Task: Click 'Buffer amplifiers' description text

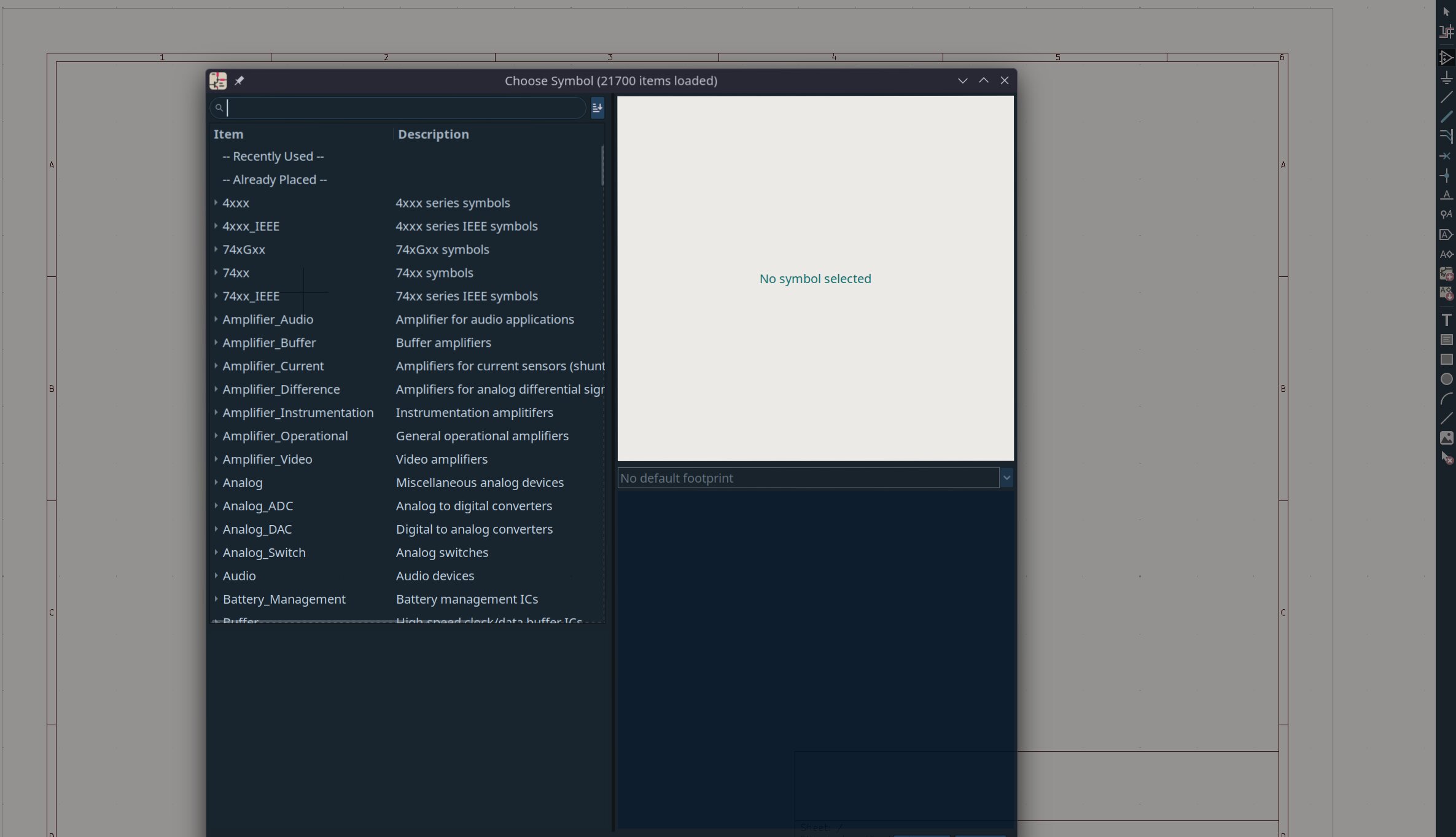Action: [443, 343]
